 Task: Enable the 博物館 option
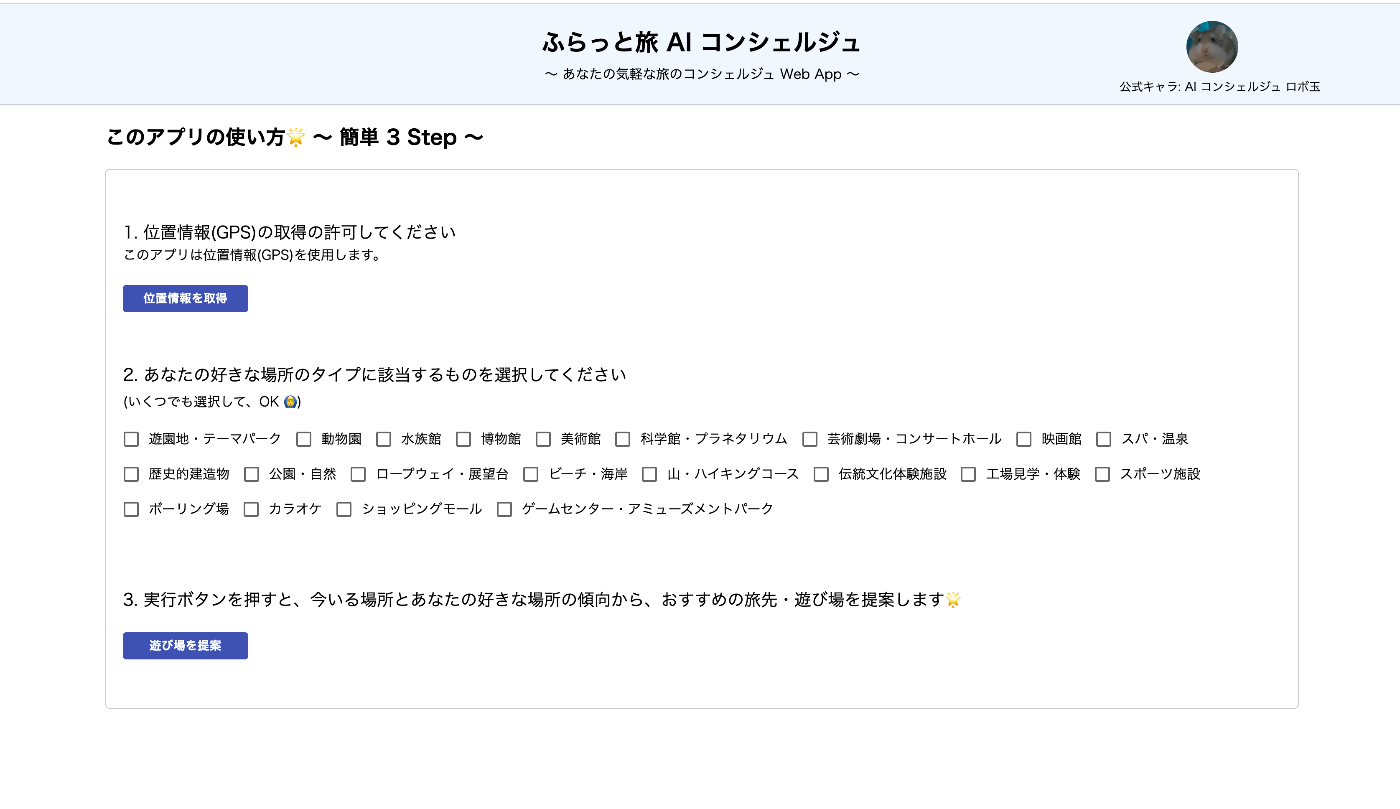[x=464, y=439]
